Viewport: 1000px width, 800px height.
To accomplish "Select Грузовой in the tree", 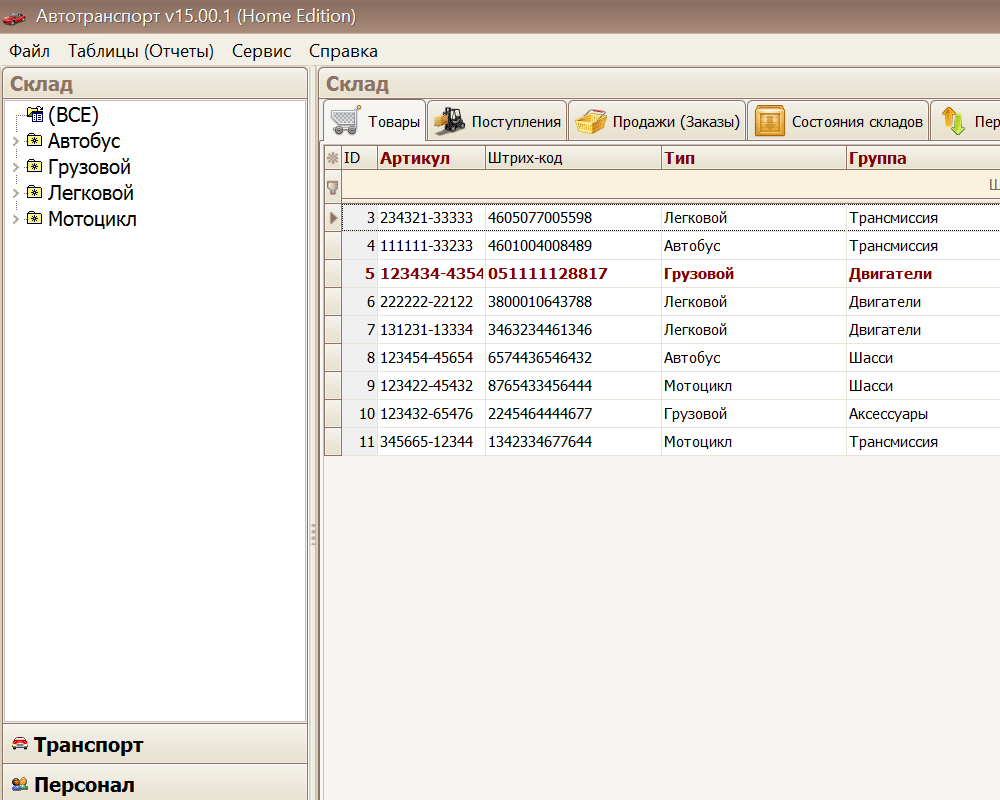I will click(x=89, y=167).
